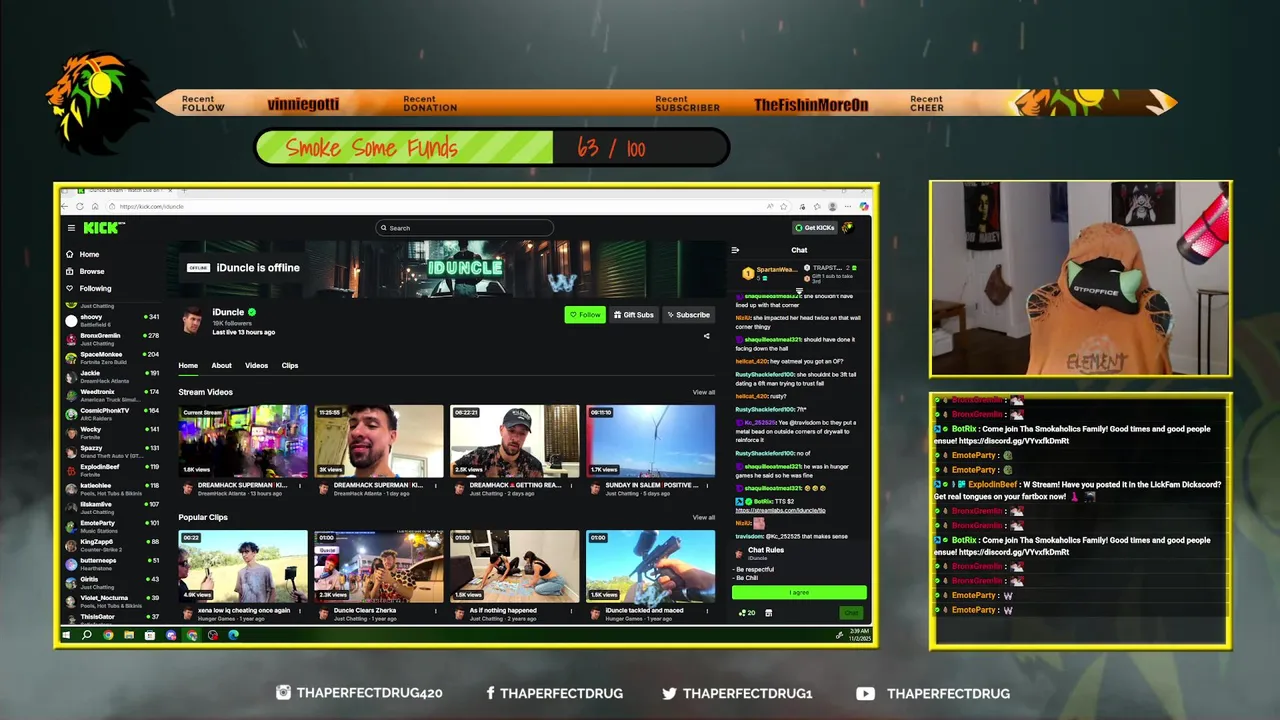The width and height of the screenshot is (1280, 720).
Task: Open 'iDuncle Clears Zherka' clip thumbnail
Action: (x=379, y=567)
